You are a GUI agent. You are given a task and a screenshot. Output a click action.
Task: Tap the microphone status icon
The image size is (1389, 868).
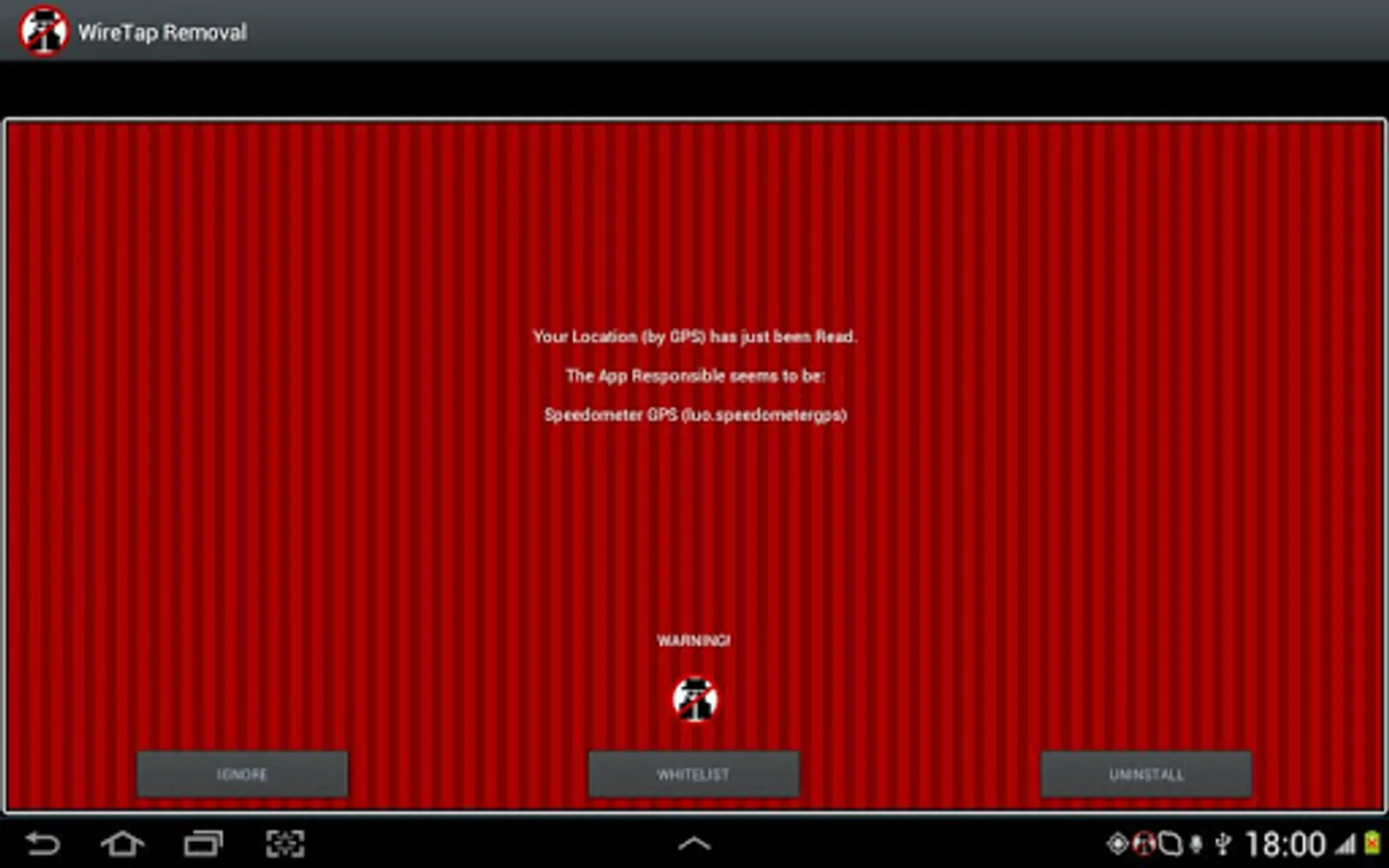[1196, 845]
